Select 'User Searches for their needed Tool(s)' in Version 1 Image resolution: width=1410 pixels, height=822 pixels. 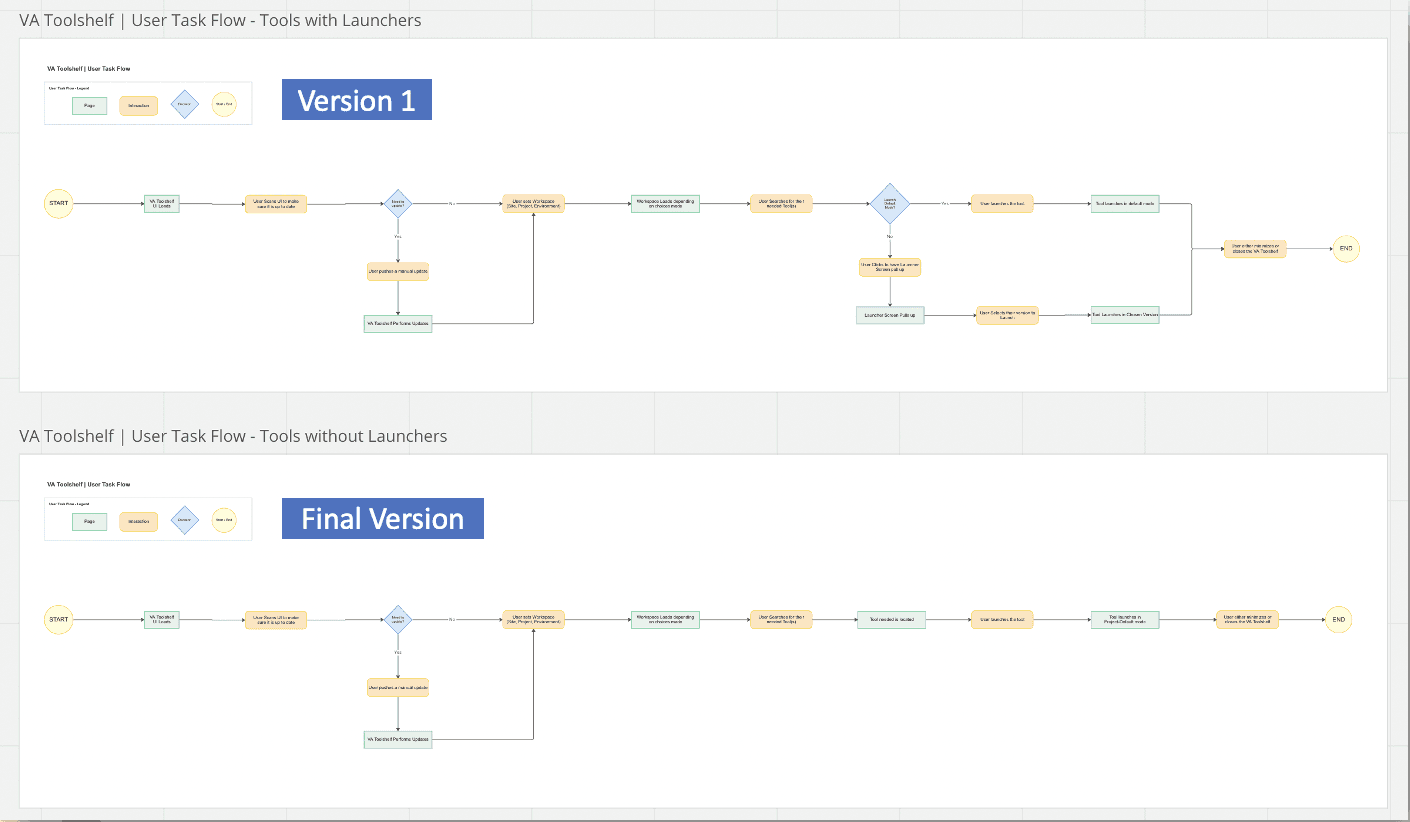[x=781, y=204]
